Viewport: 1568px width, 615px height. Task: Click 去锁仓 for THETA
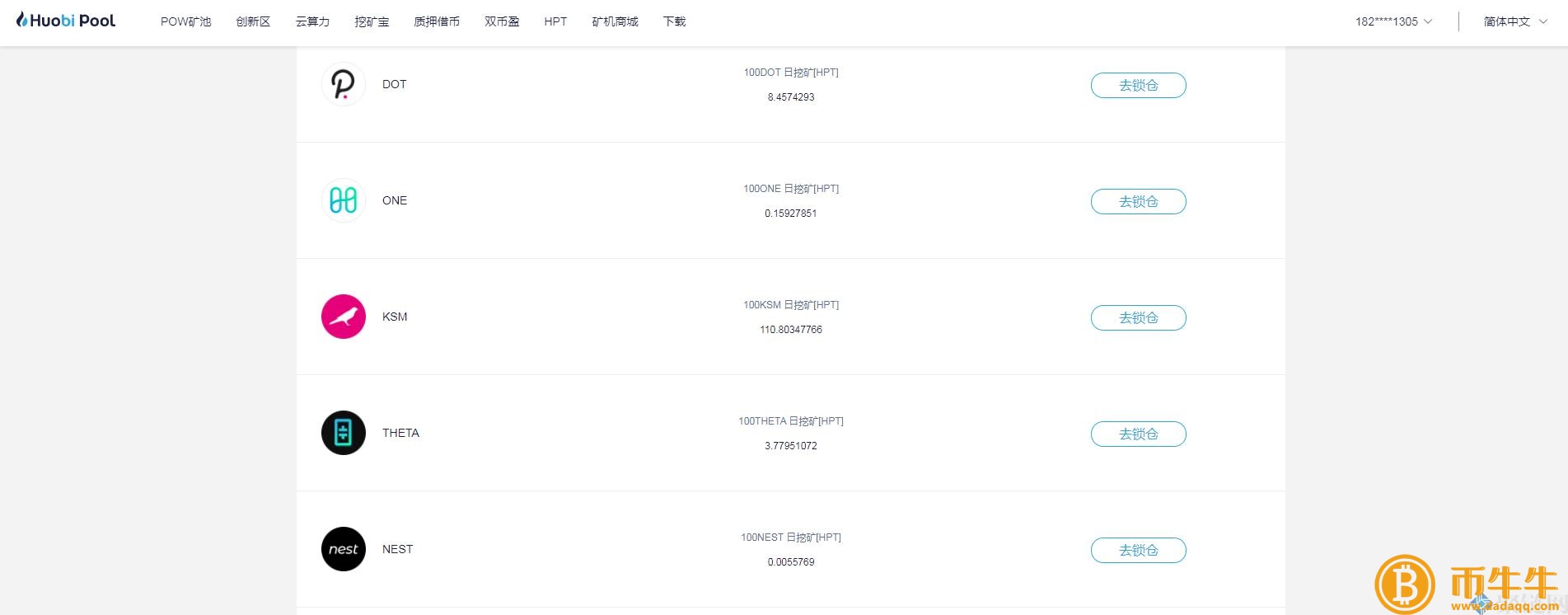click(1138, 434)
